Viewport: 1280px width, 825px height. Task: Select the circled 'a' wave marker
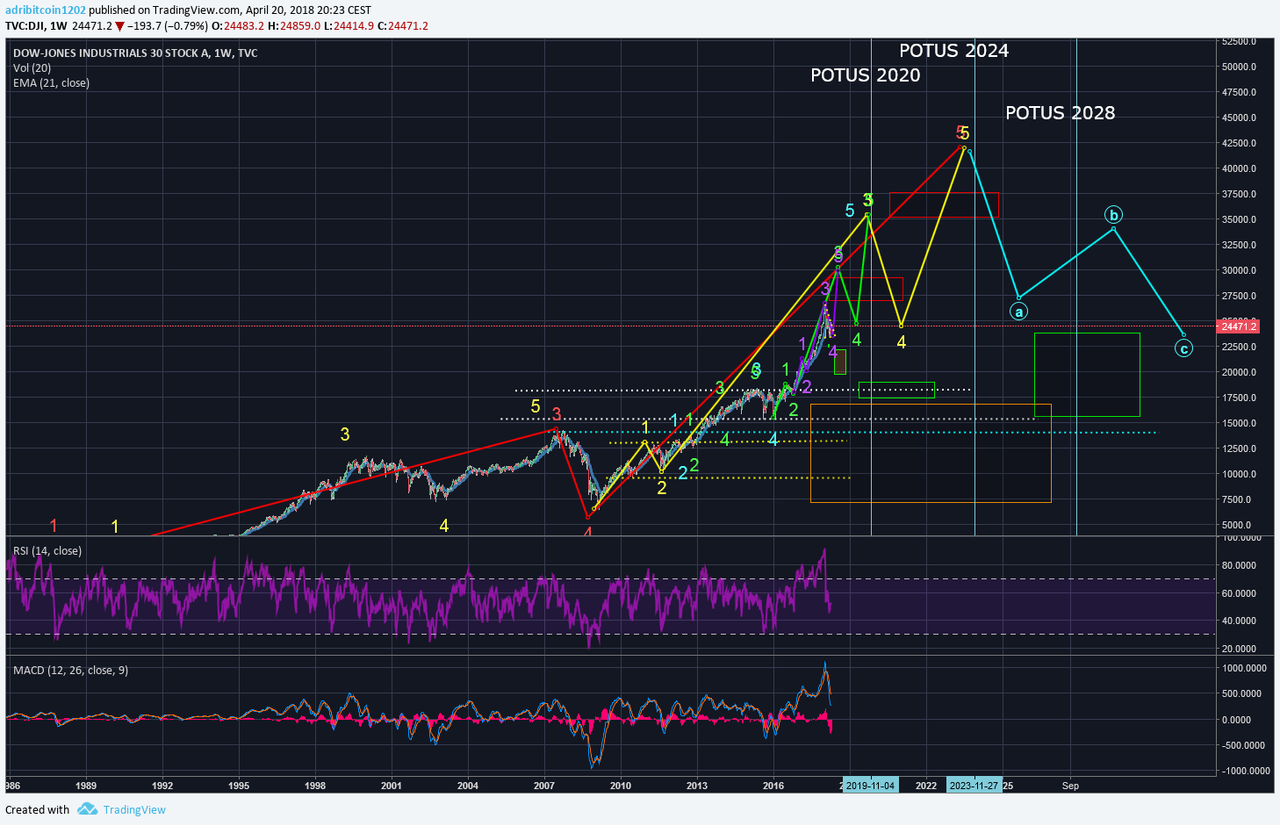pyautogui.click(x=1019, y=311)
